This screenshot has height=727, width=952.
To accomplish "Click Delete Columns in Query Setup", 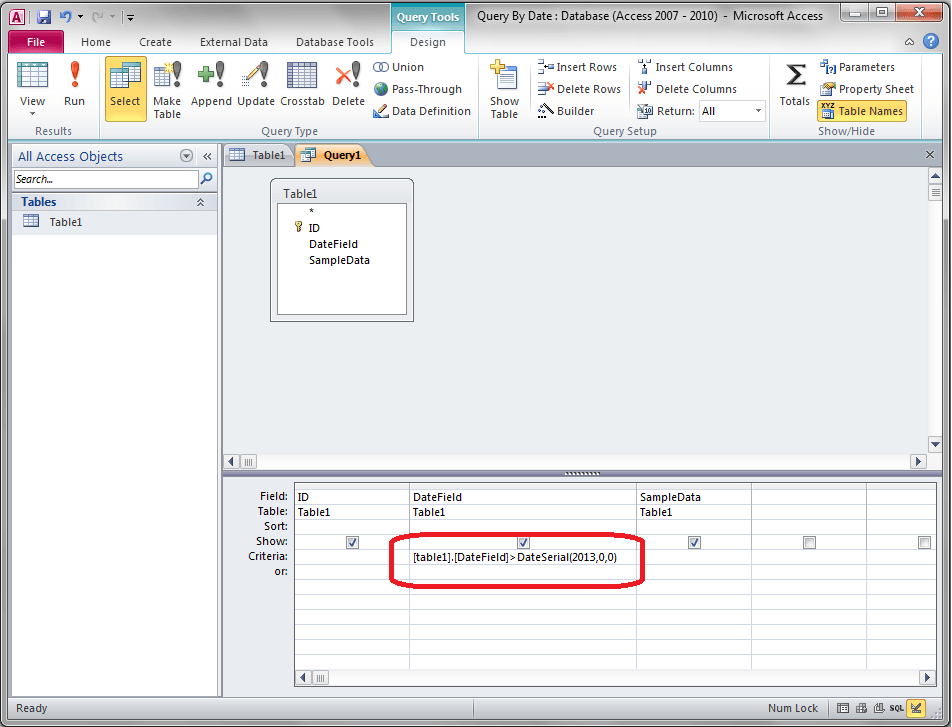I will [687, 89].
